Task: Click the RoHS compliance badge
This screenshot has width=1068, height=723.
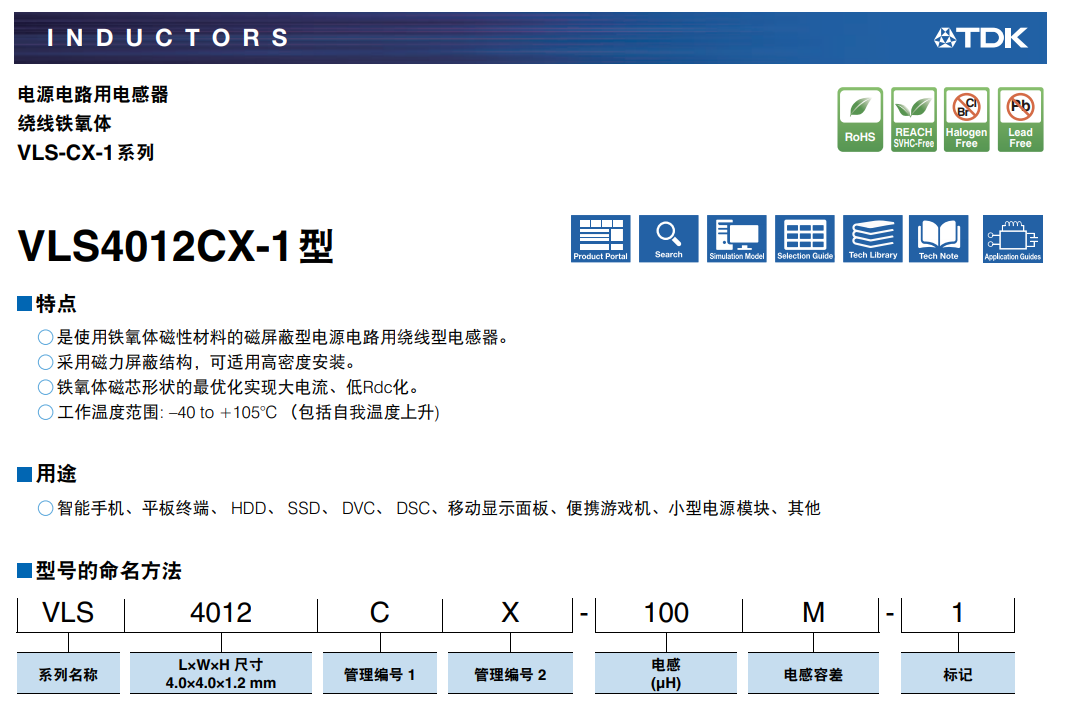Action: [x=860, y=119]
